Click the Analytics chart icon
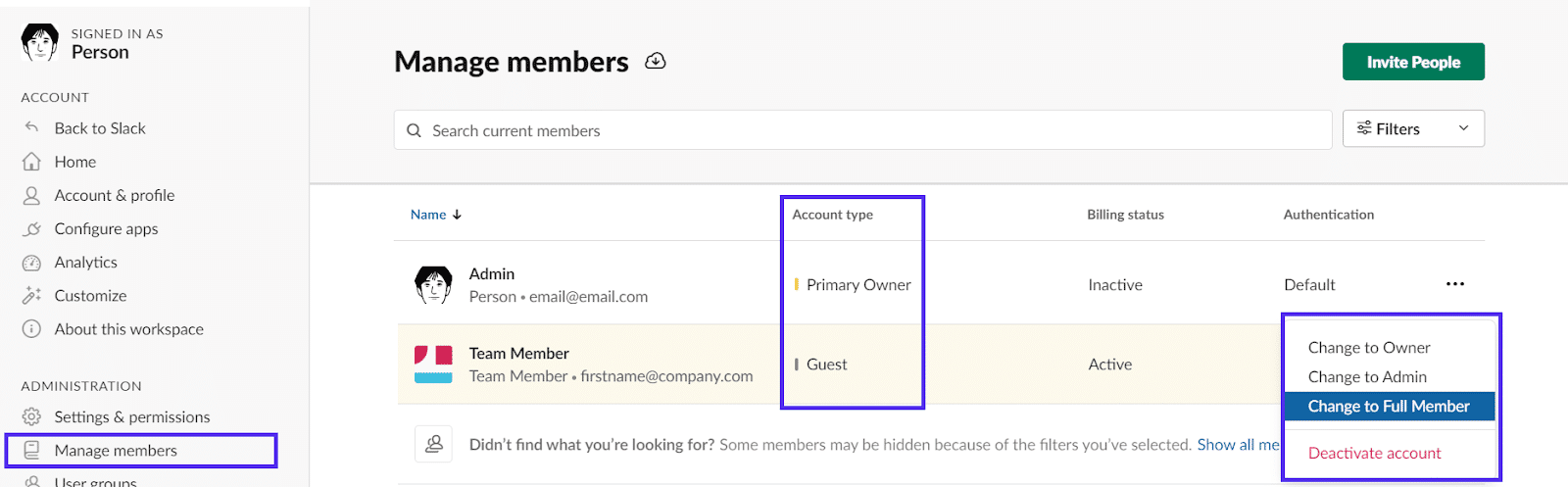1568x487 pixels. point(32,263)
